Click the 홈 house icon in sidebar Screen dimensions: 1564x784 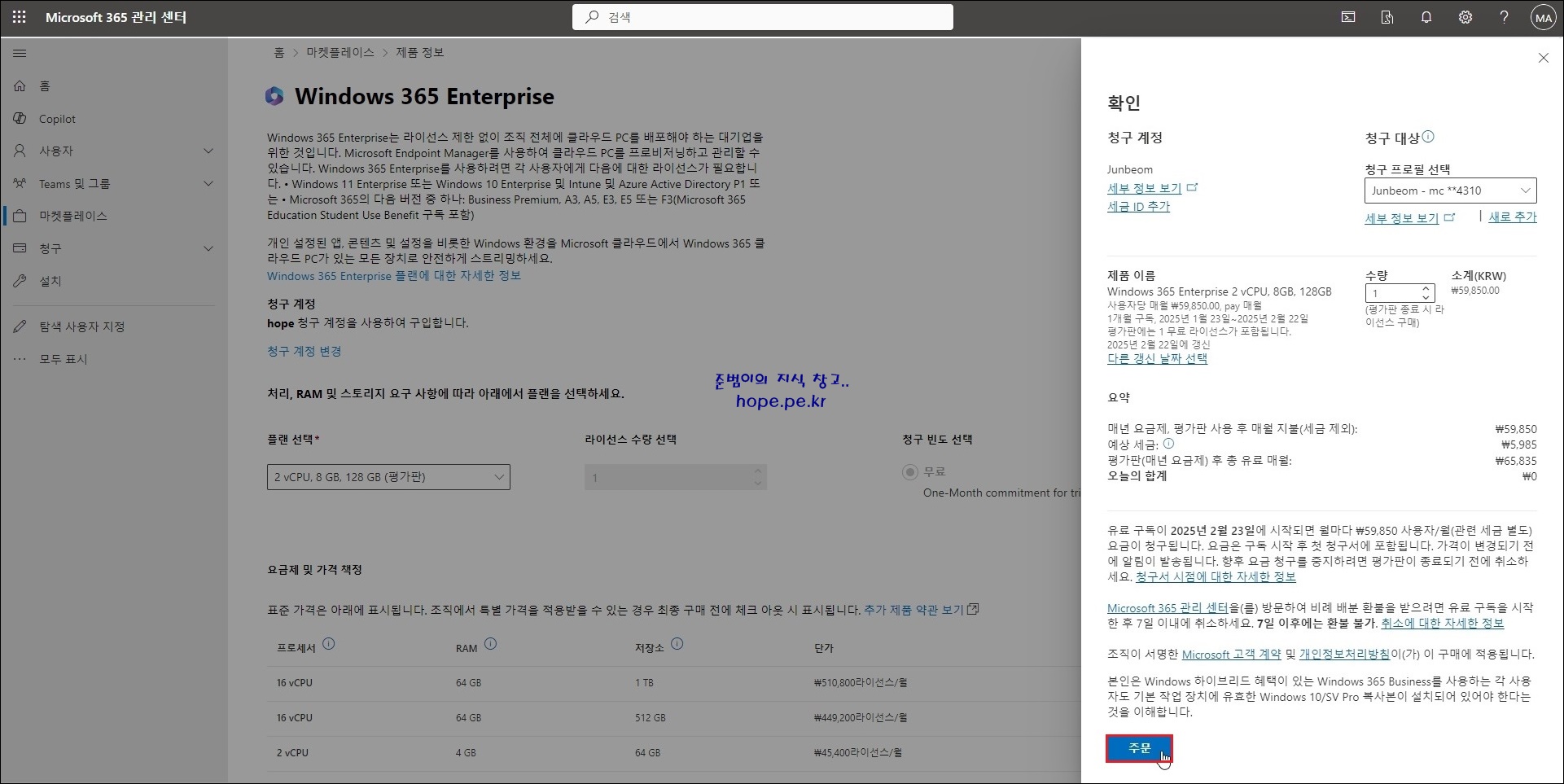pyautogui.click(x=20, y=85)
